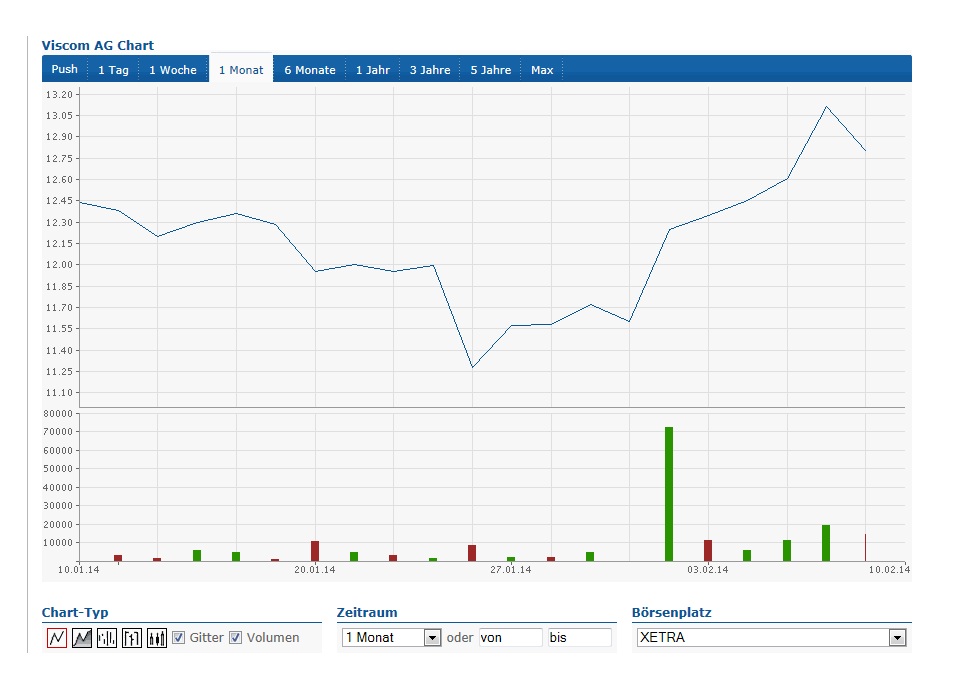960x691 pixels.
Task: Click the tallest green volume bar
Action: pos(669,494)
